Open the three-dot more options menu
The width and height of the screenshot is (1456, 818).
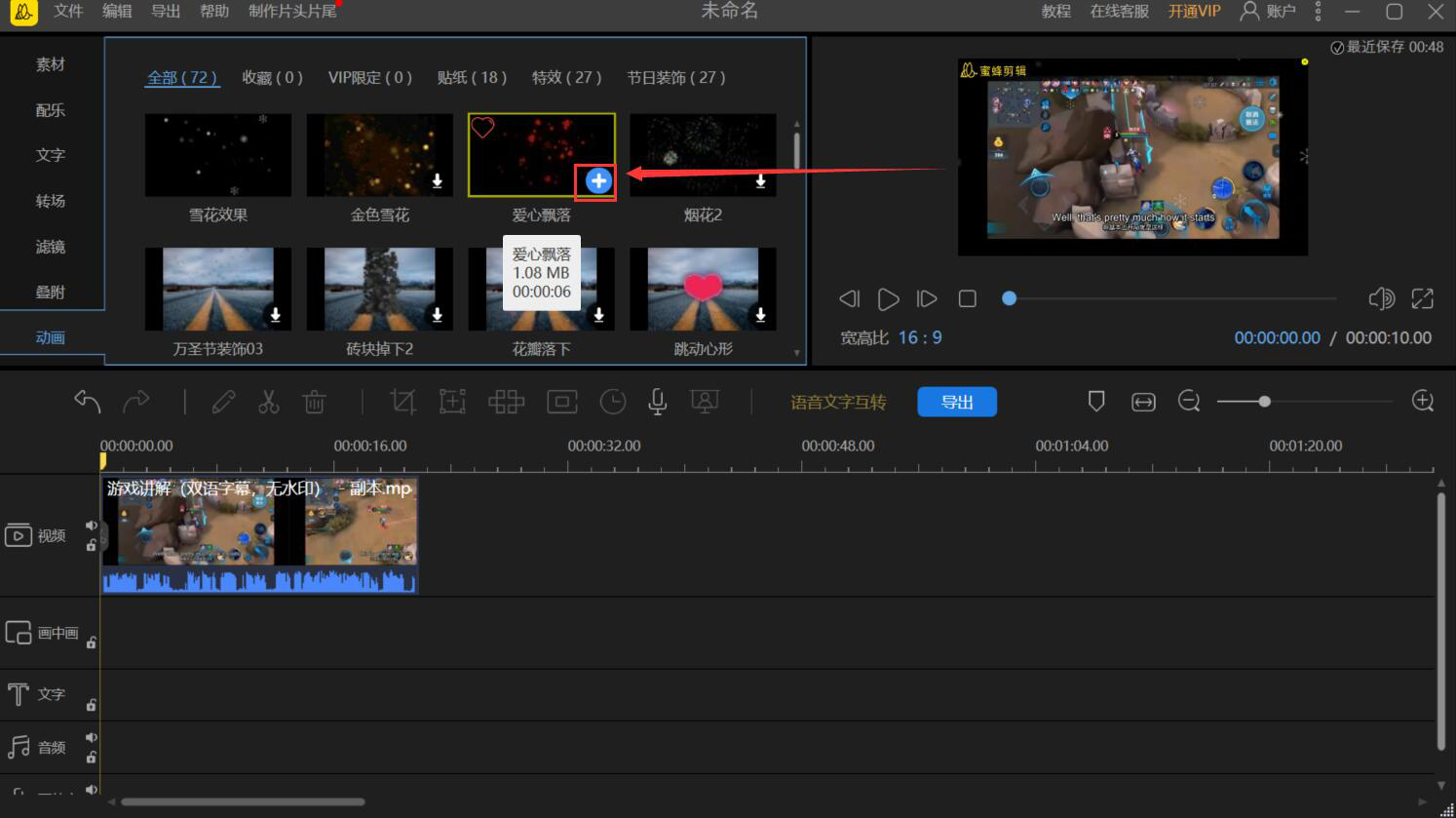click(1318, 12)
